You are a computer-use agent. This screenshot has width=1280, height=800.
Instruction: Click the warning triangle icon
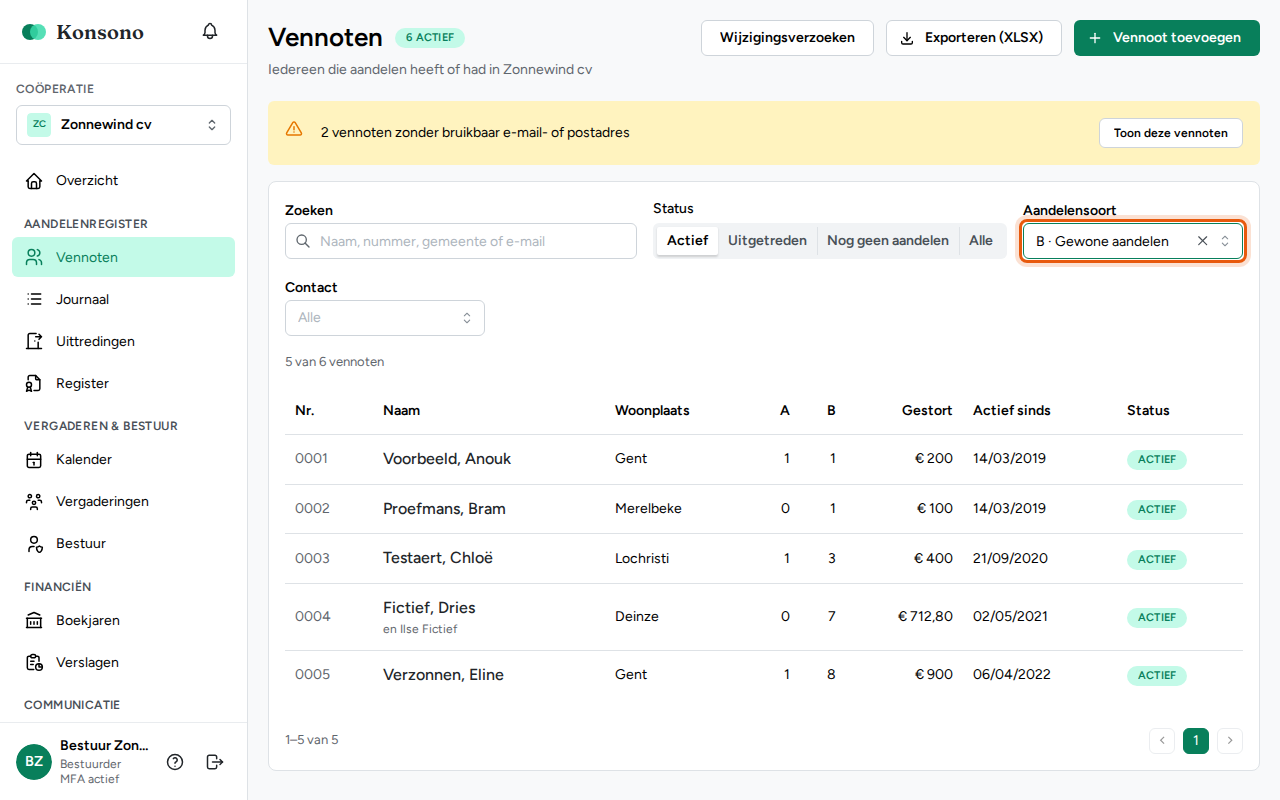pyautogui.click(x=294, y=129)
